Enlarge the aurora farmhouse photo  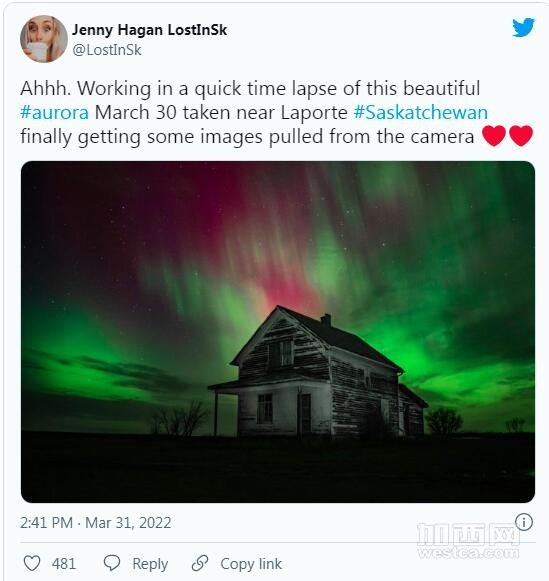pyautogui.click(x=278, y=332)
